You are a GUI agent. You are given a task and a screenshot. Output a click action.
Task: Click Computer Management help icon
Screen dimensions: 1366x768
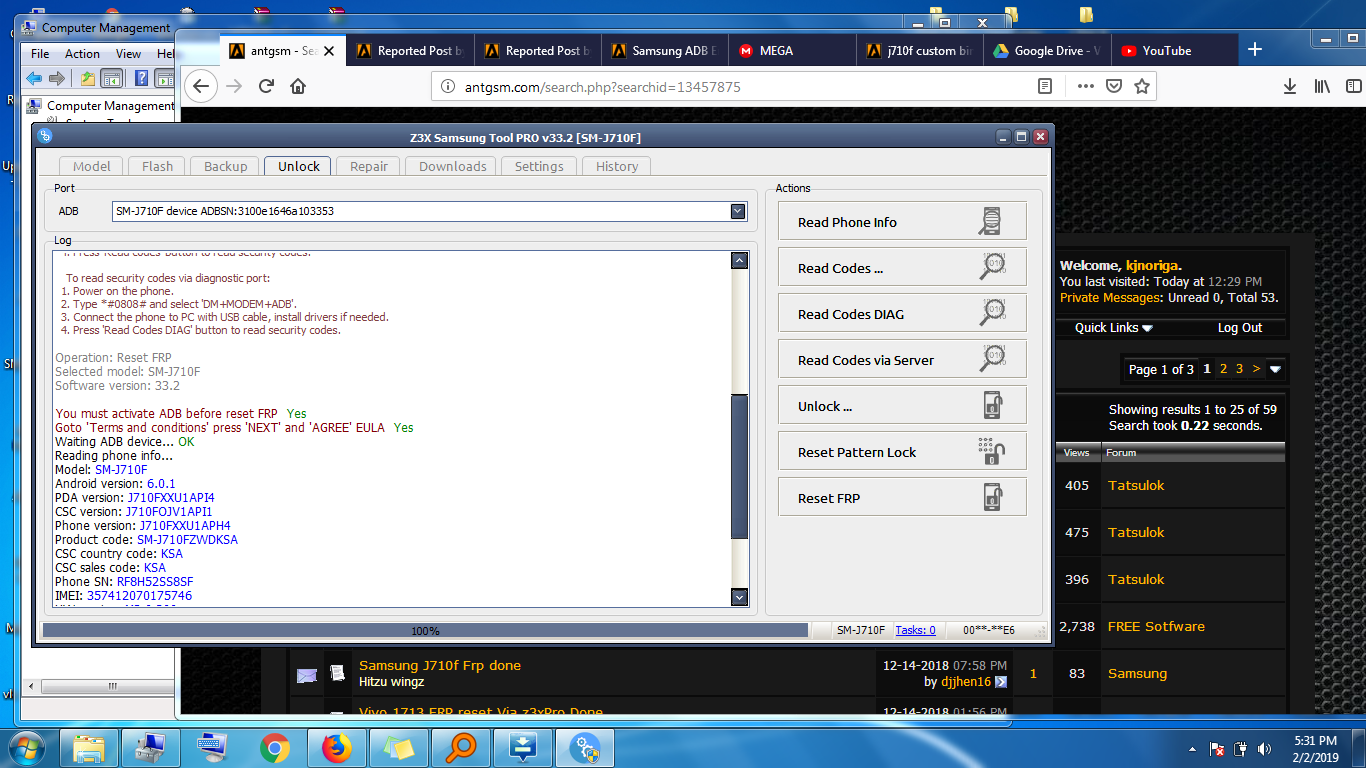[x=142, y=79]
